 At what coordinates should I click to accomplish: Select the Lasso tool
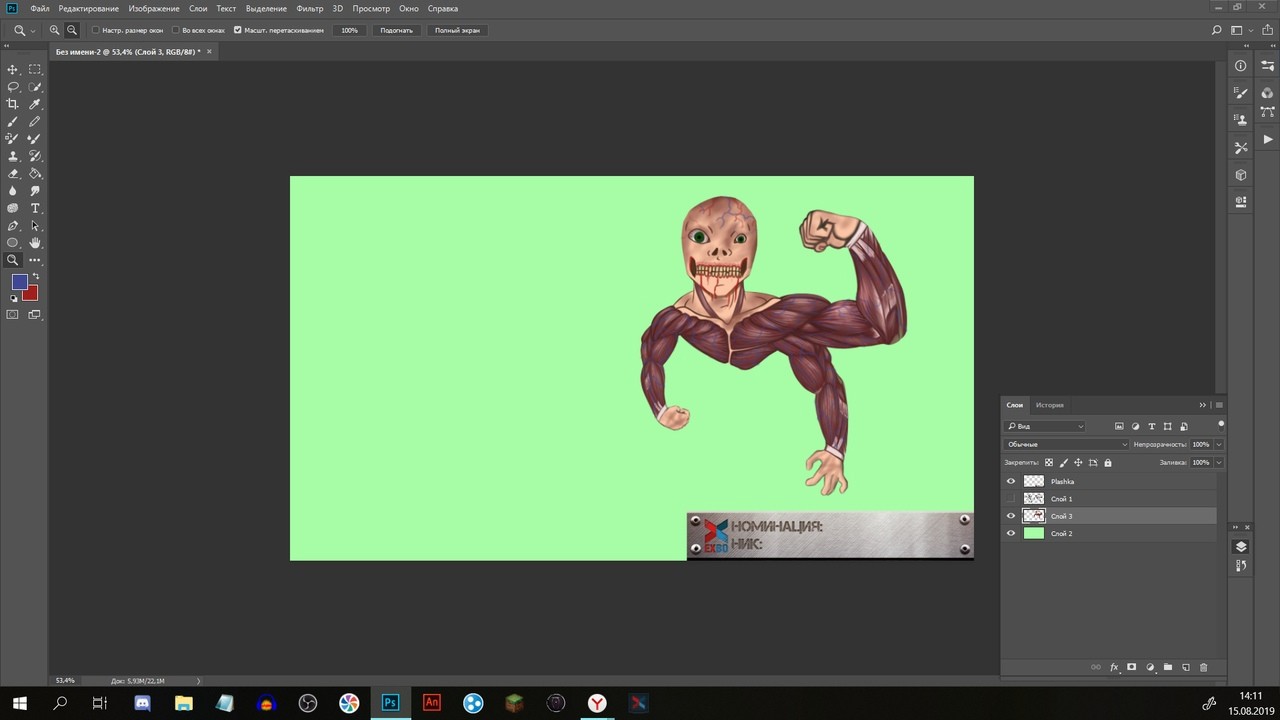pyautogui.click(x=13, y=87)
